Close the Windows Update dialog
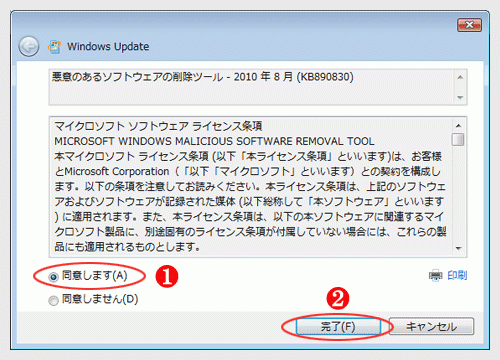The image size is (500, 360). click(x=469, y=25)
